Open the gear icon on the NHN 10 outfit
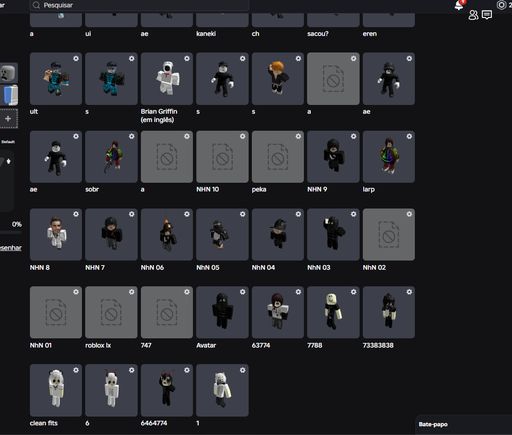This screenshot has height=435, width=512. 243,136
